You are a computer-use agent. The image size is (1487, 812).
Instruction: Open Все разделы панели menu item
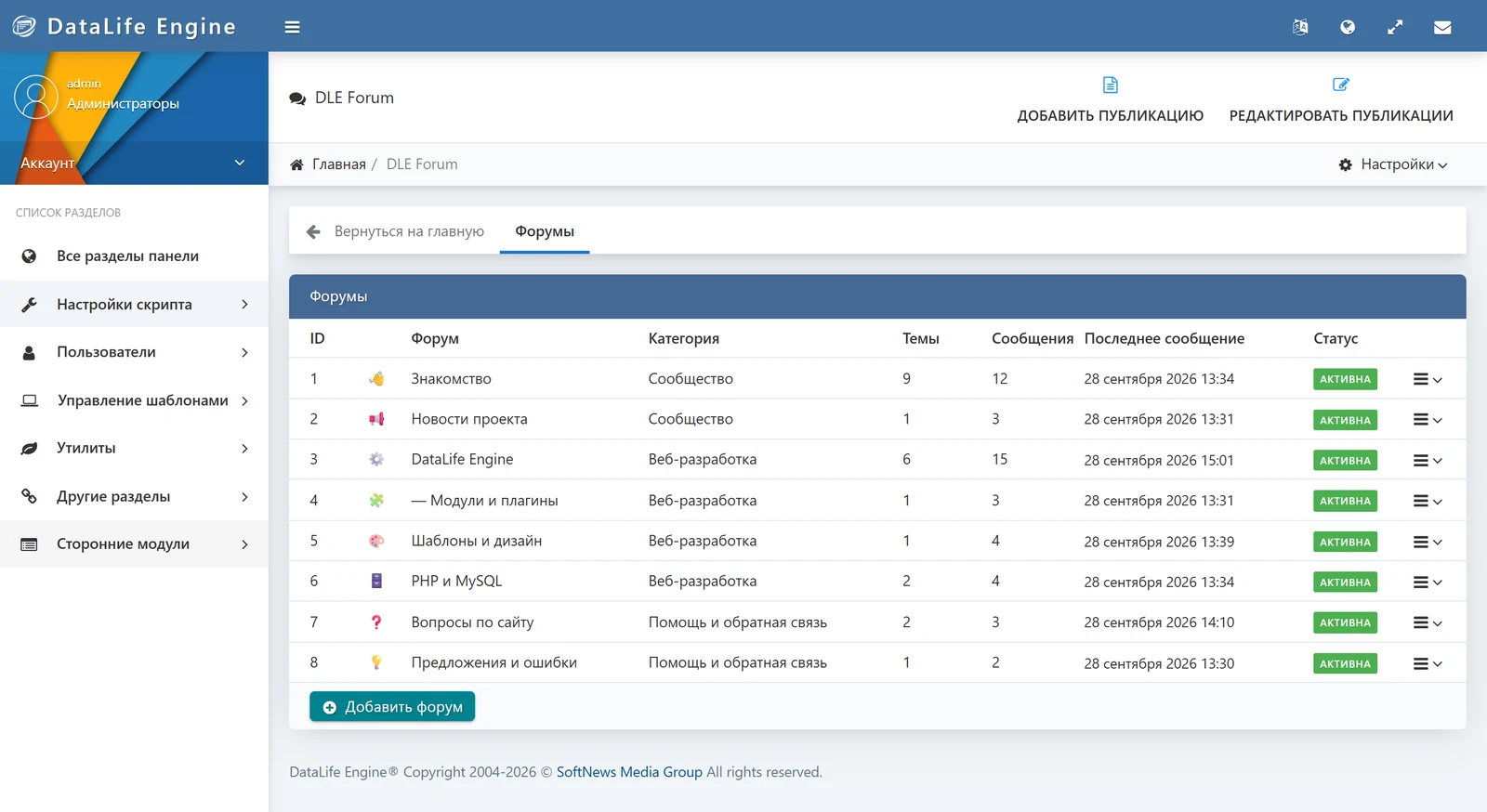click(x=134, y=256)
